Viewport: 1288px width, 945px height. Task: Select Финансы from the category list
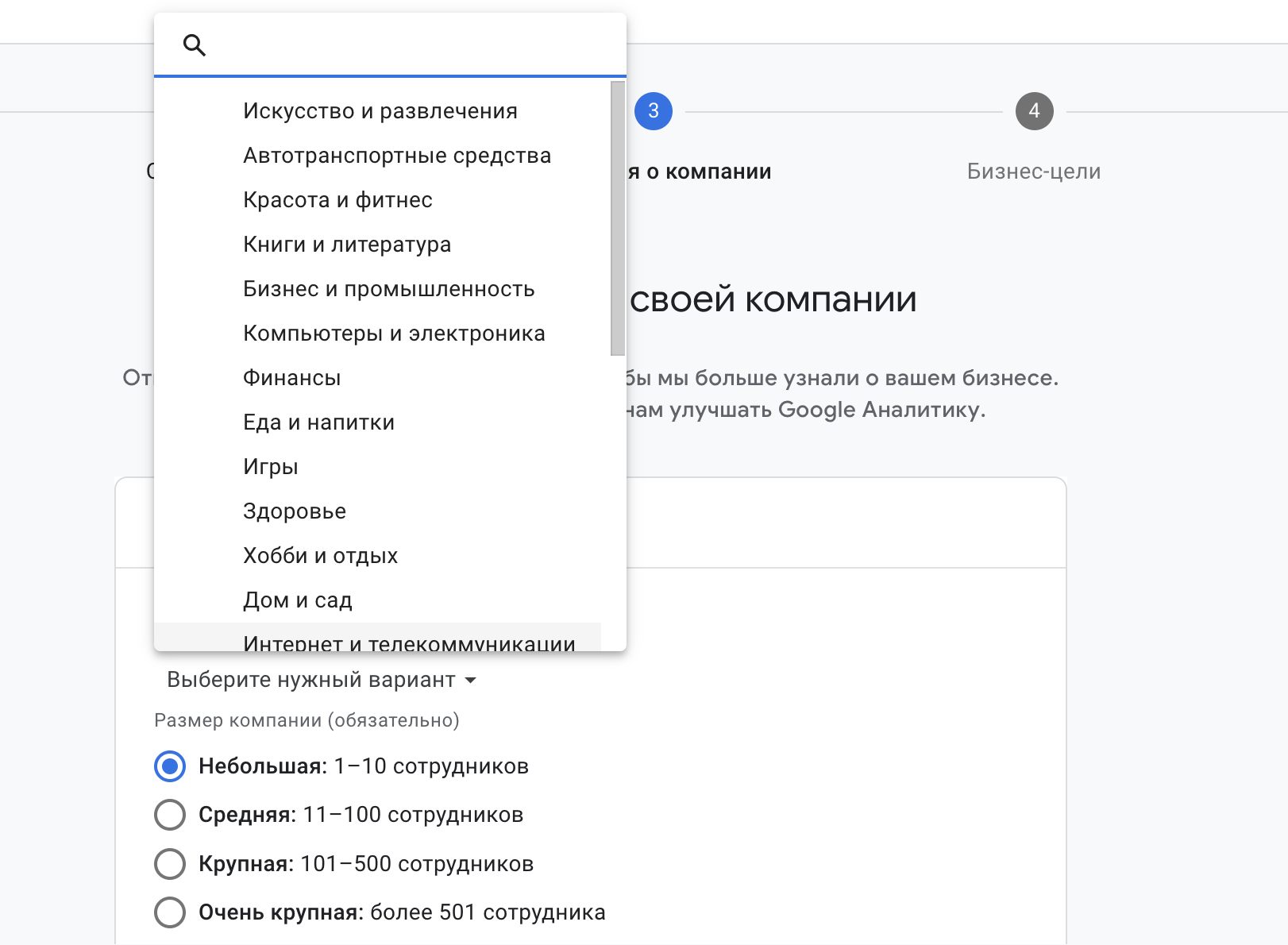tap(291, 378)
